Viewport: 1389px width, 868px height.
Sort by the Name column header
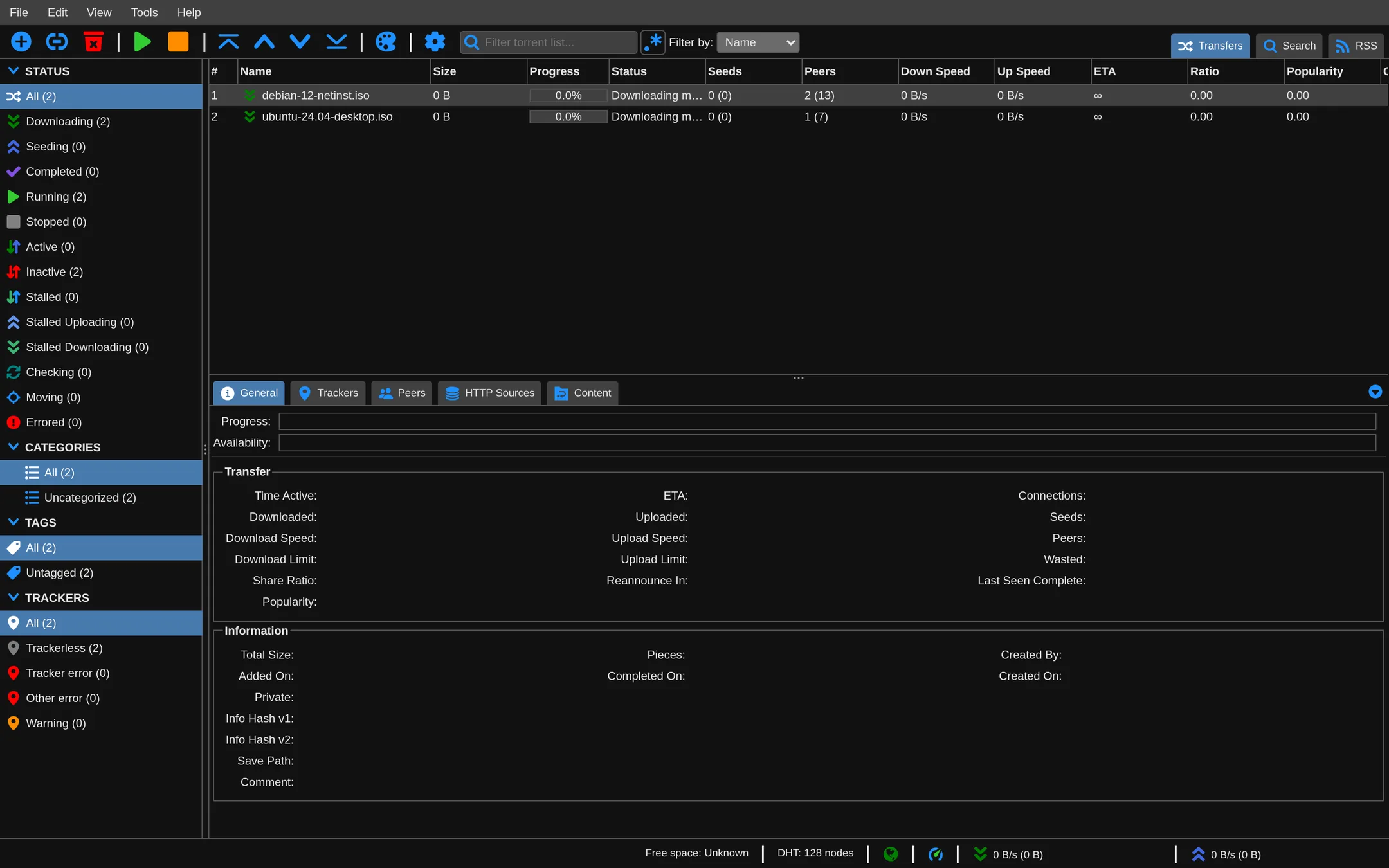(334, 71)
